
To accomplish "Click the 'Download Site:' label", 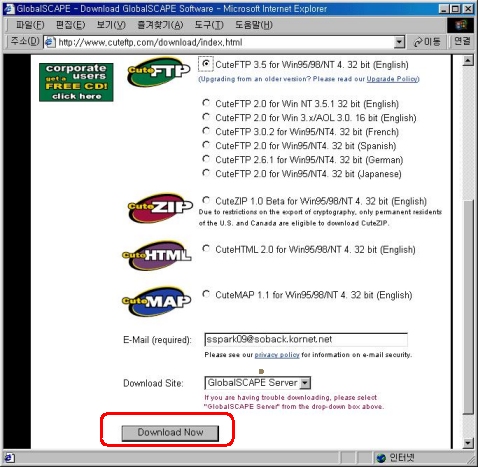I will (x=153, y=383).
